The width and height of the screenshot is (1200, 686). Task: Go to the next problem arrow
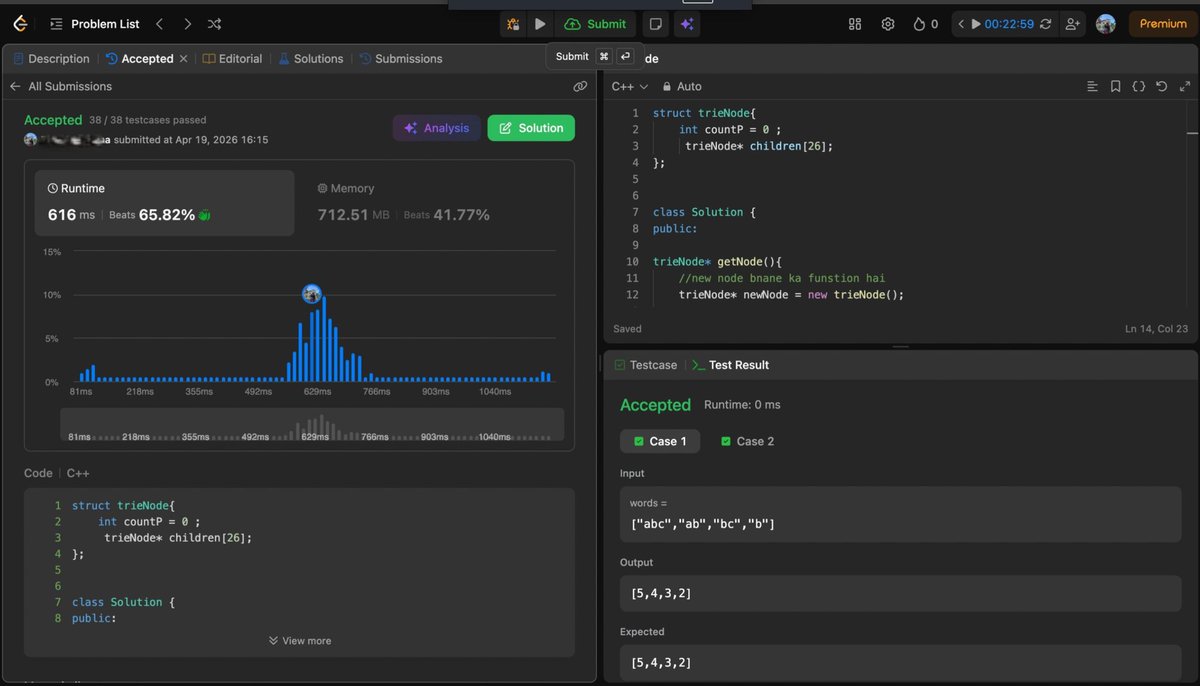187,24
